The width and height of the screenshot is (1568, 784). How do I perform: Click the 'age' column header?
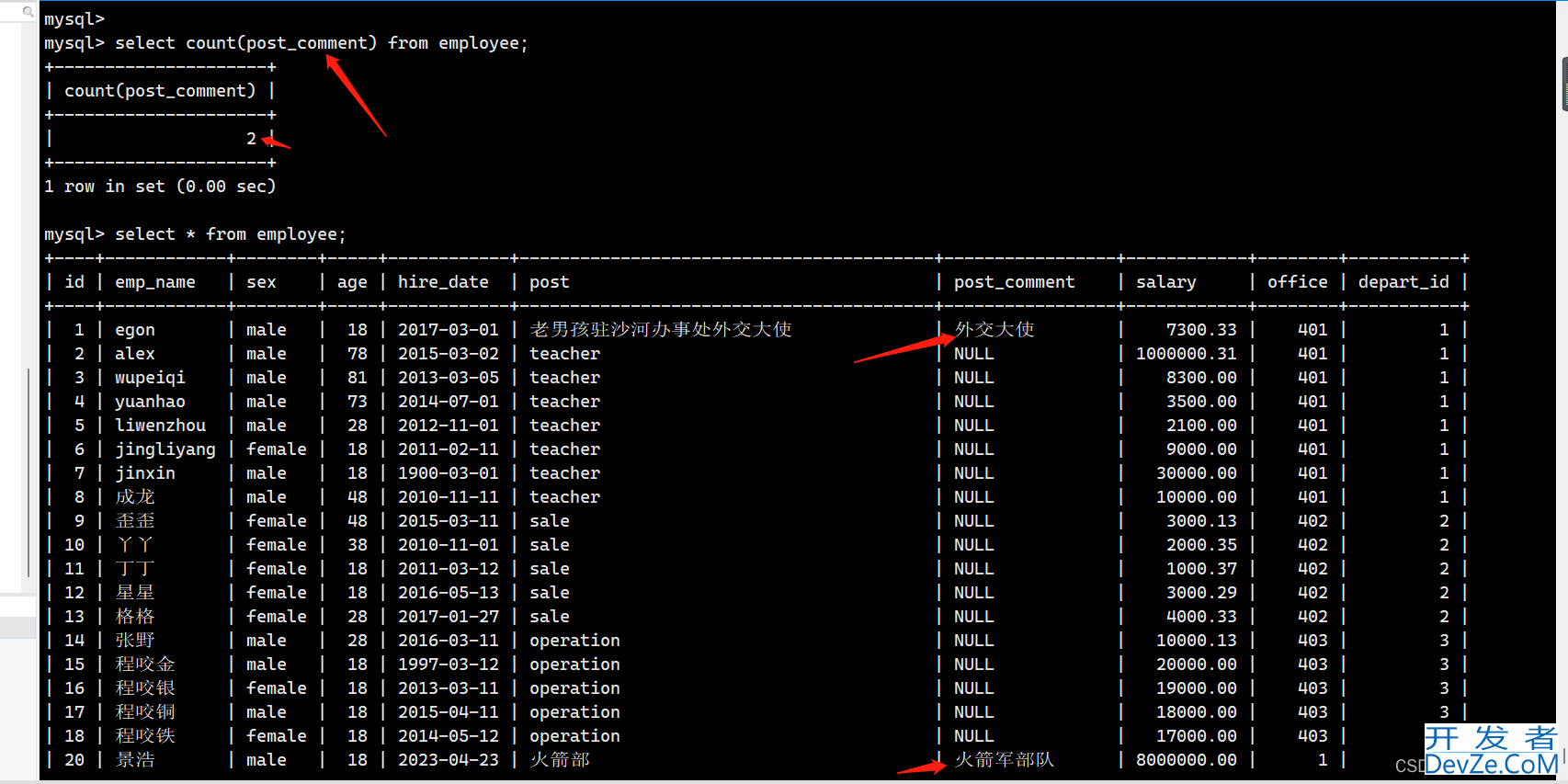pos(352,282)
